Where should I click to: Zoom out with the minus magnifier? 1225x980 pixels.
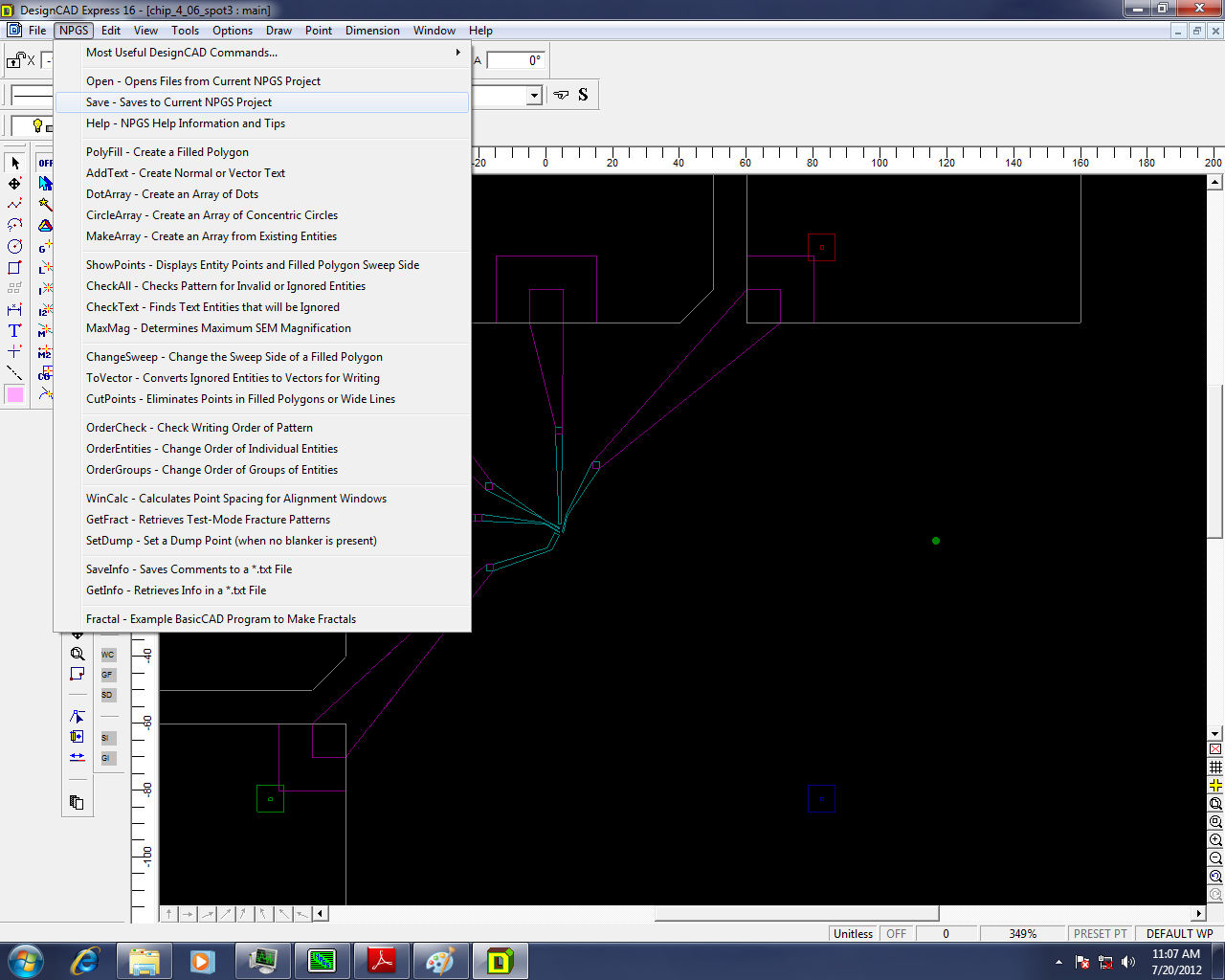click(1215, 858)
